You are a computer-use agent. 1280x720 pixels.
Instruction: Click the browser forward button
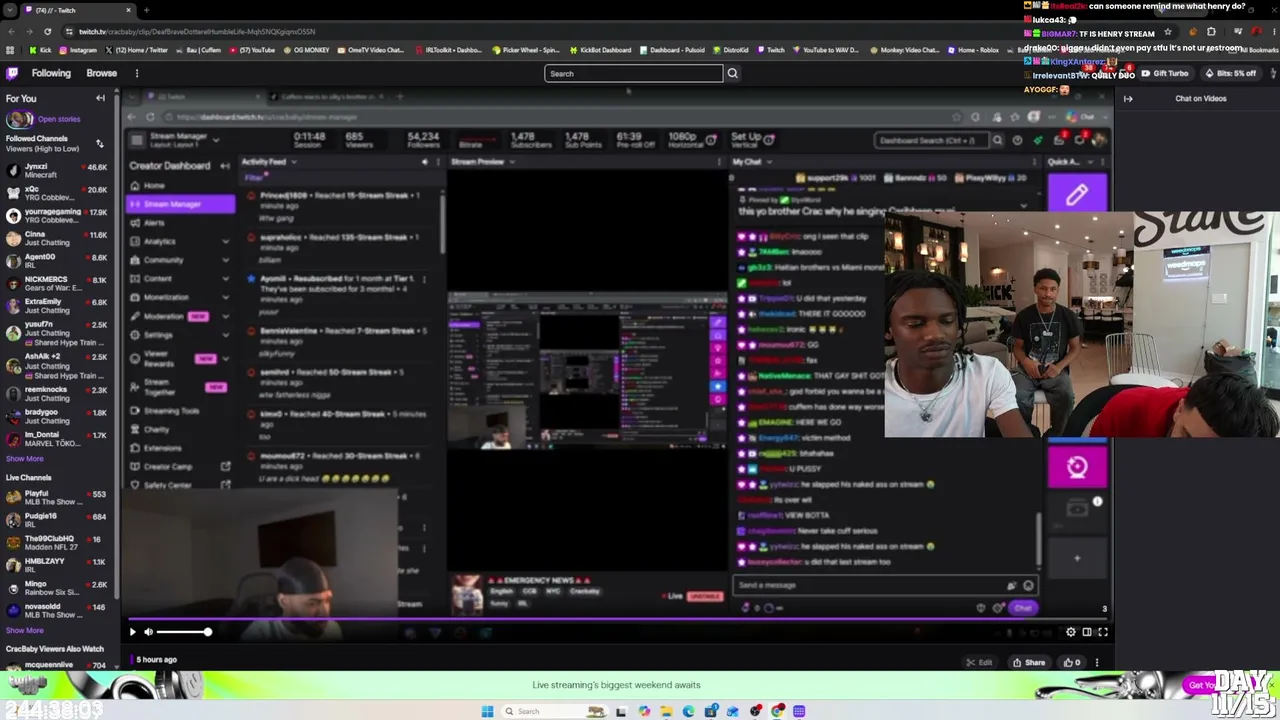point(28,31)
